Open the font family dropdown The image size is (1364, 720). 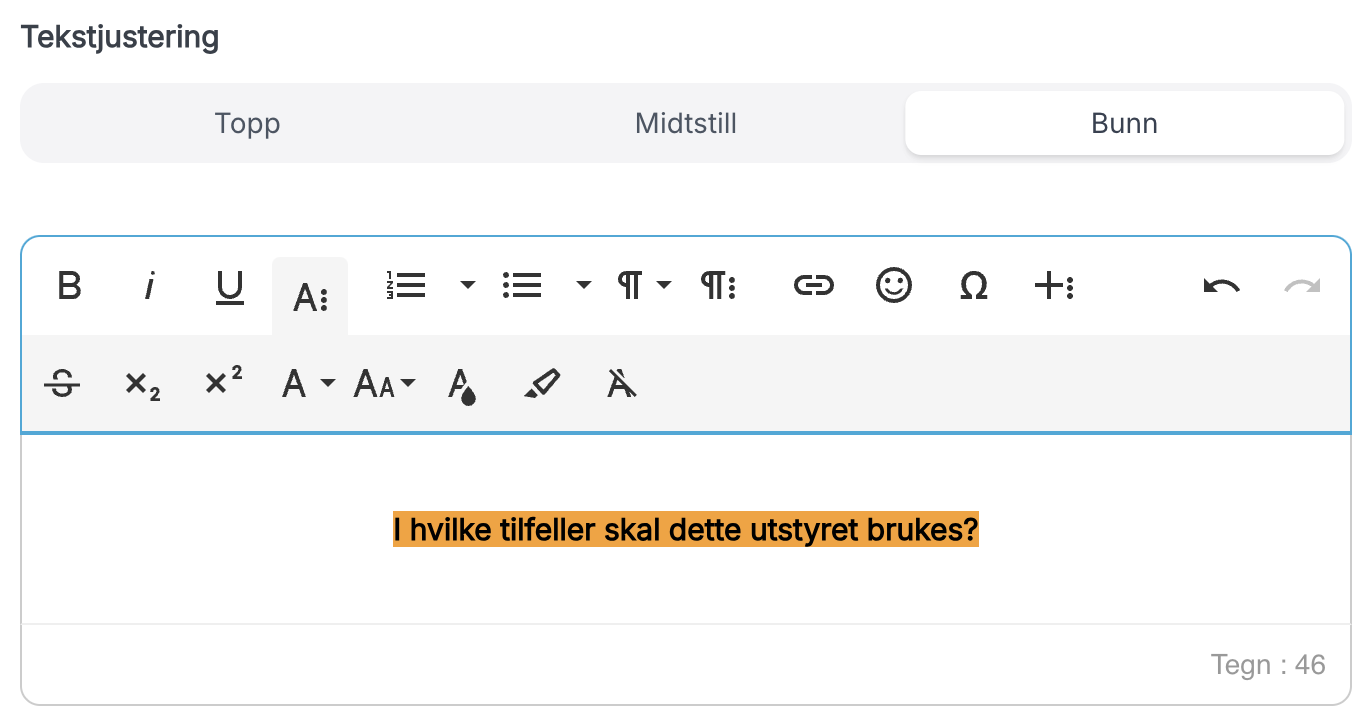click(x=308, y=383)
